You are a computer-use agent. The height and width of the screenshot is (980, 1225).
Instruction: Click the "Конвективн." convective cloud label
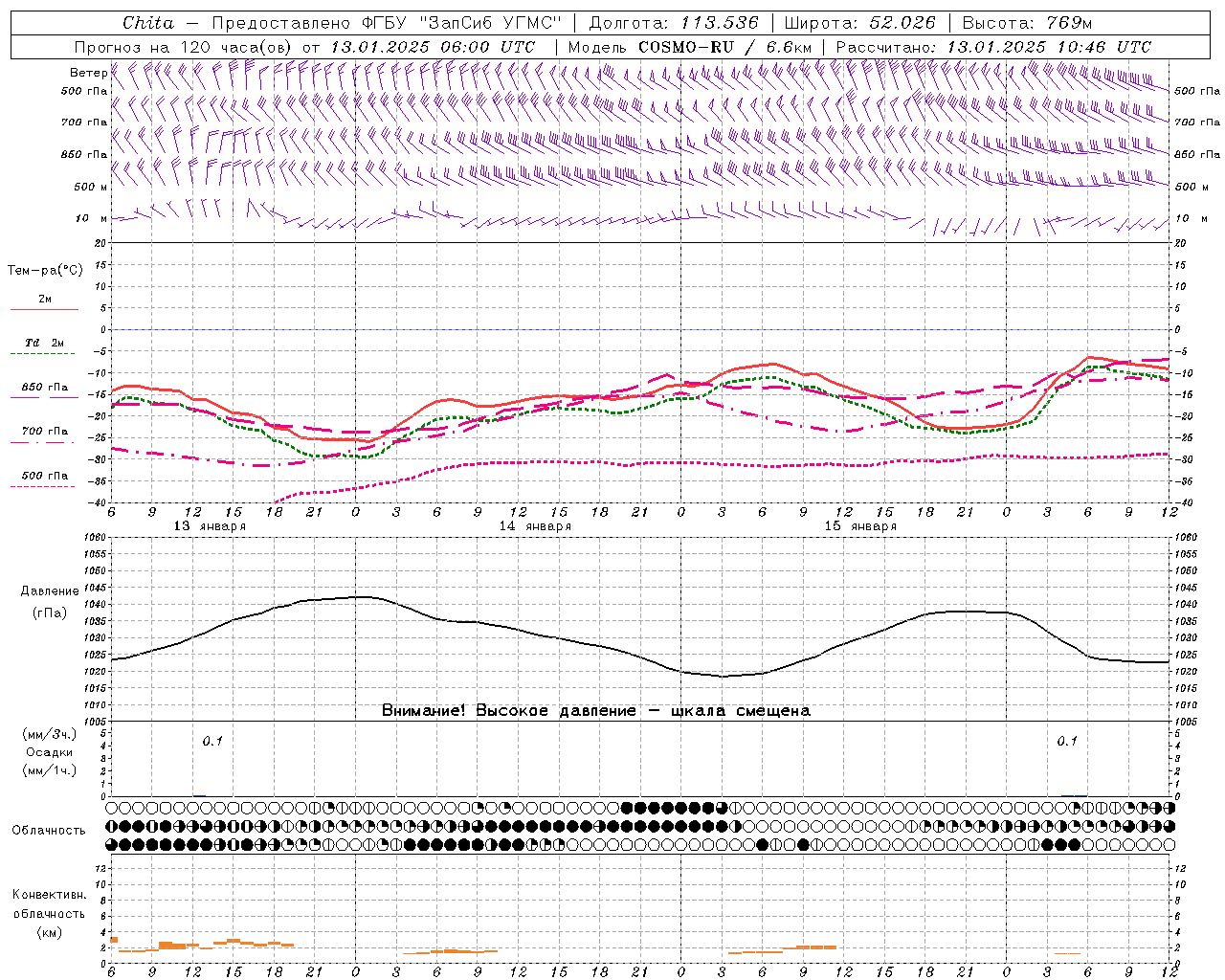(x=50, y=895)
